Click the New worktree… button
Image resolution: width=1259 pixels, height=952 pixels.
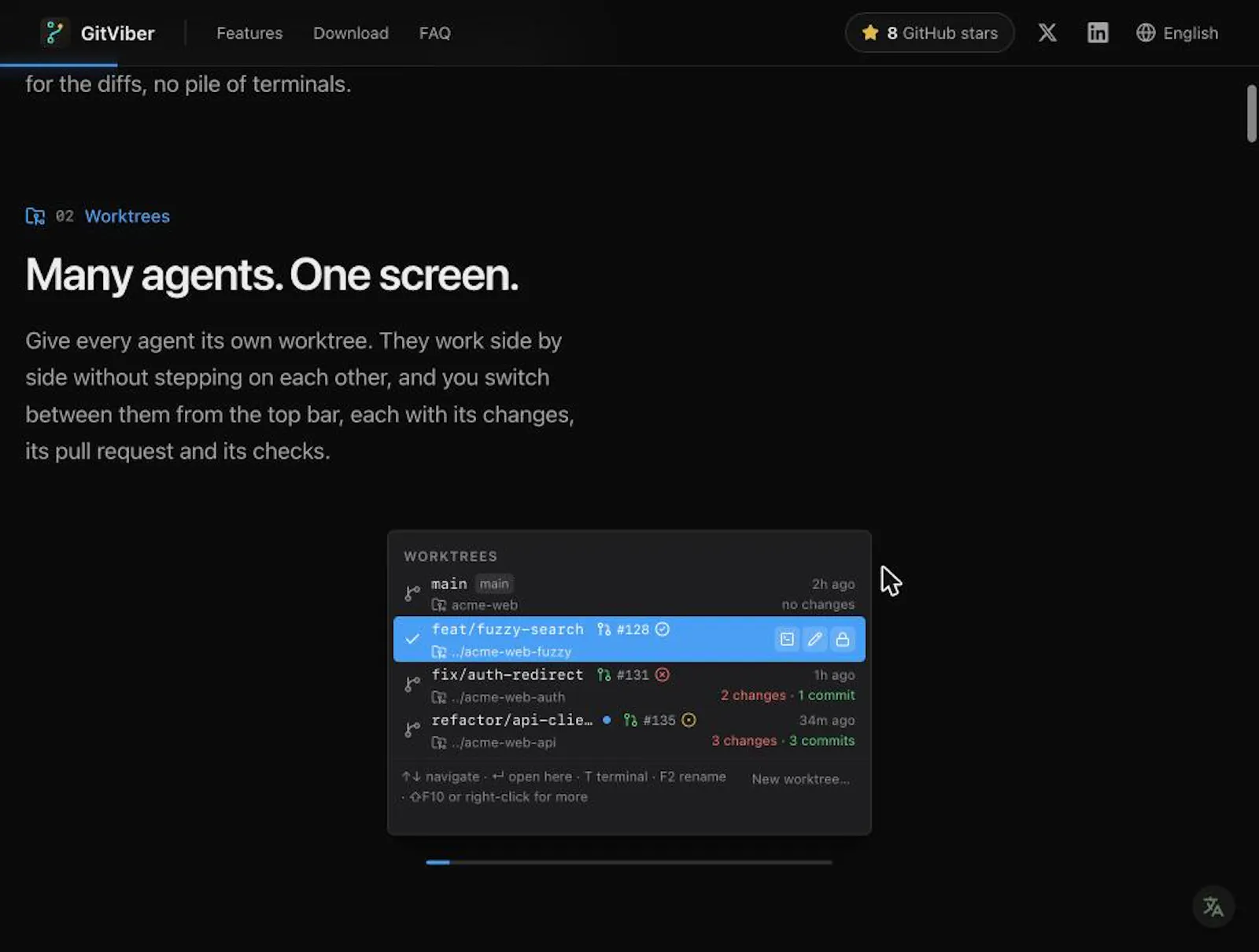(x=800, y=779)
